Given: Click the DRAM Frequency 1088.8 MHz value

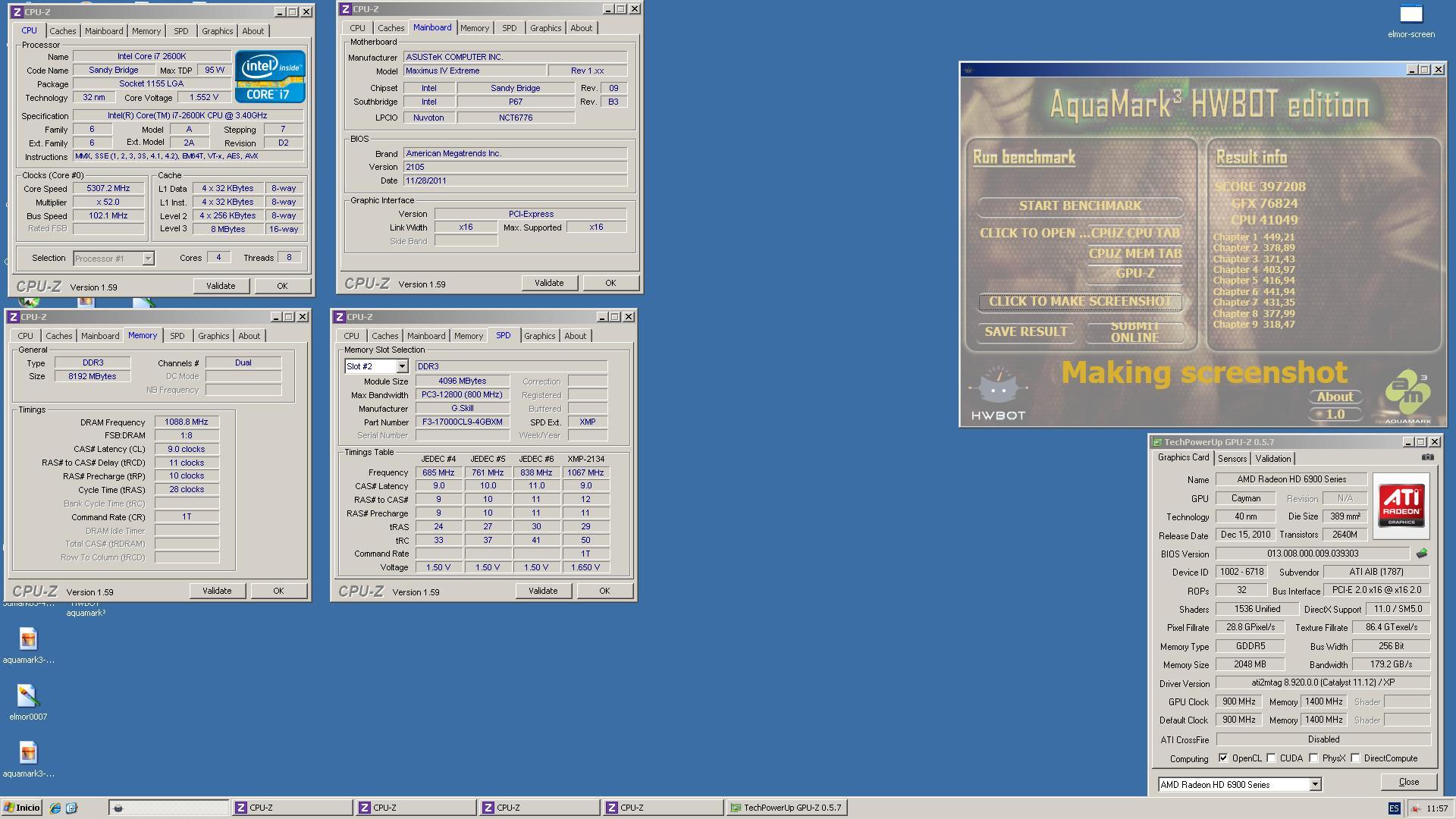Looking at the screenshot, I should pyautogui.click(x=186, y=422).
